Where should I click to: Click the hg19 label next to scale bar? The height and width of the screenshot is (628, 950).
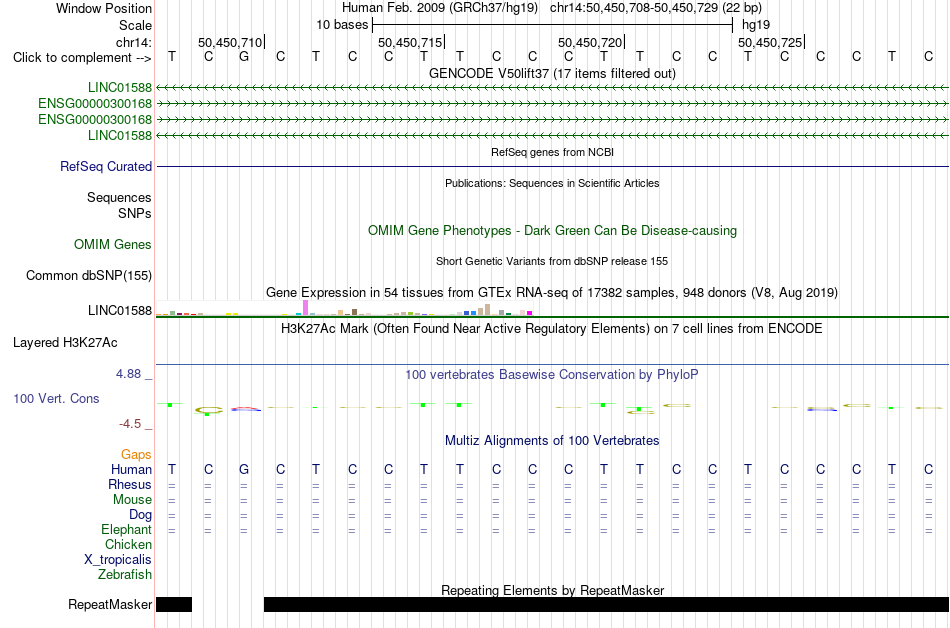(x=756, y=25)
